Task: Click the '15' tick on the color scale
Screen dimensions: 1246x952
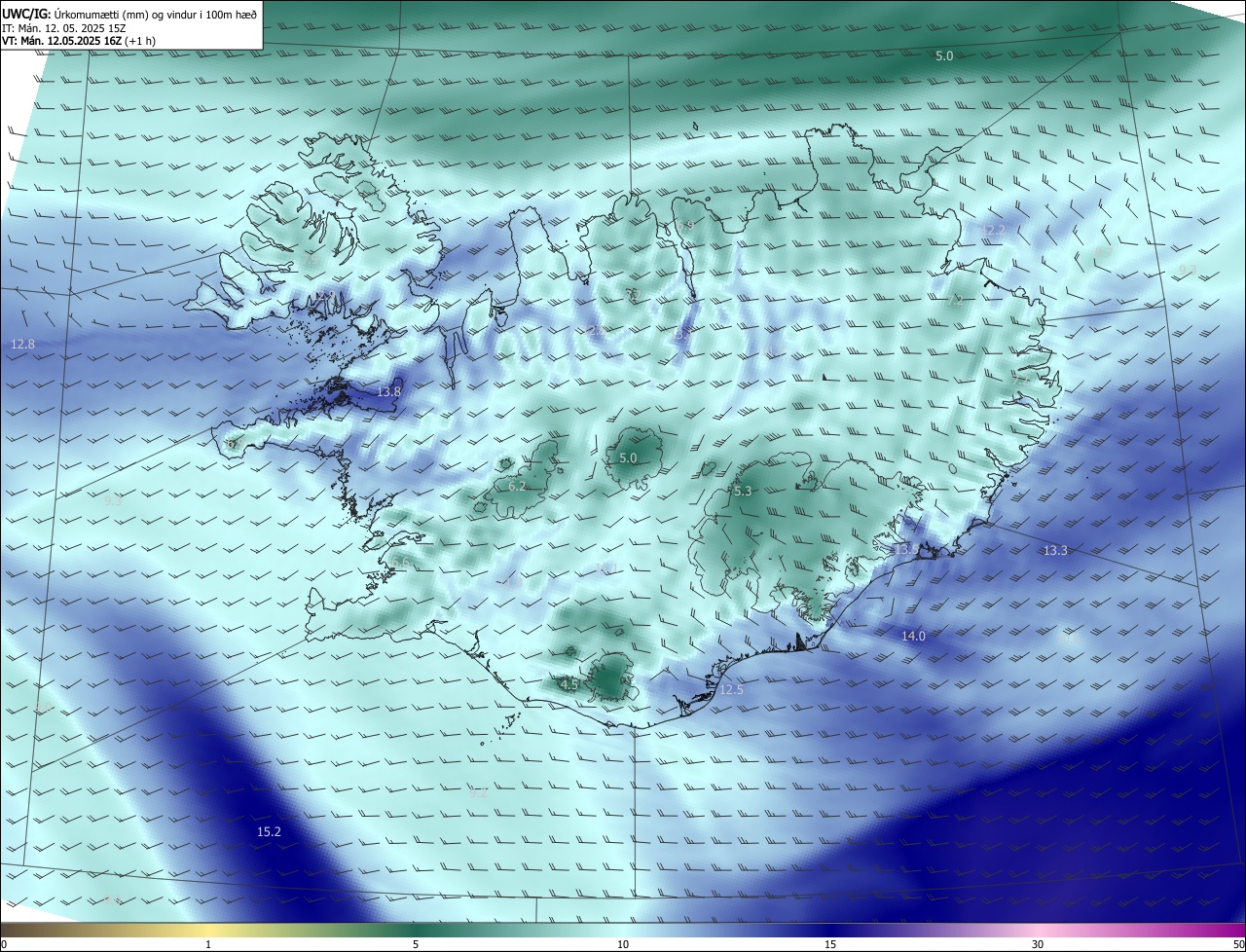Action: click(x=830, y=944)
